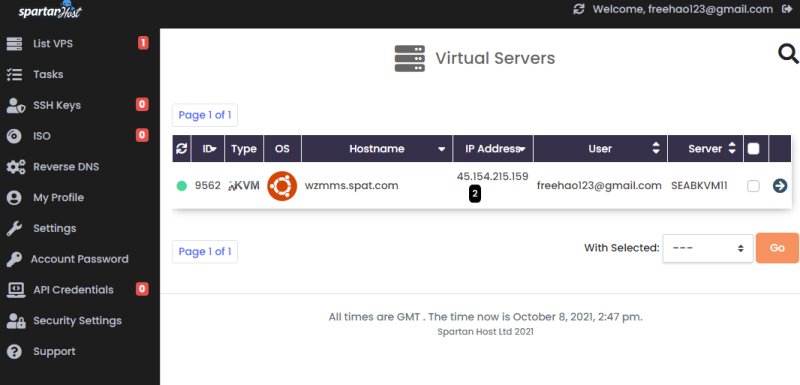This screenshot has width=800, height=385.
Task: Click the API Credentials count badge
Action: coord(142,289)
